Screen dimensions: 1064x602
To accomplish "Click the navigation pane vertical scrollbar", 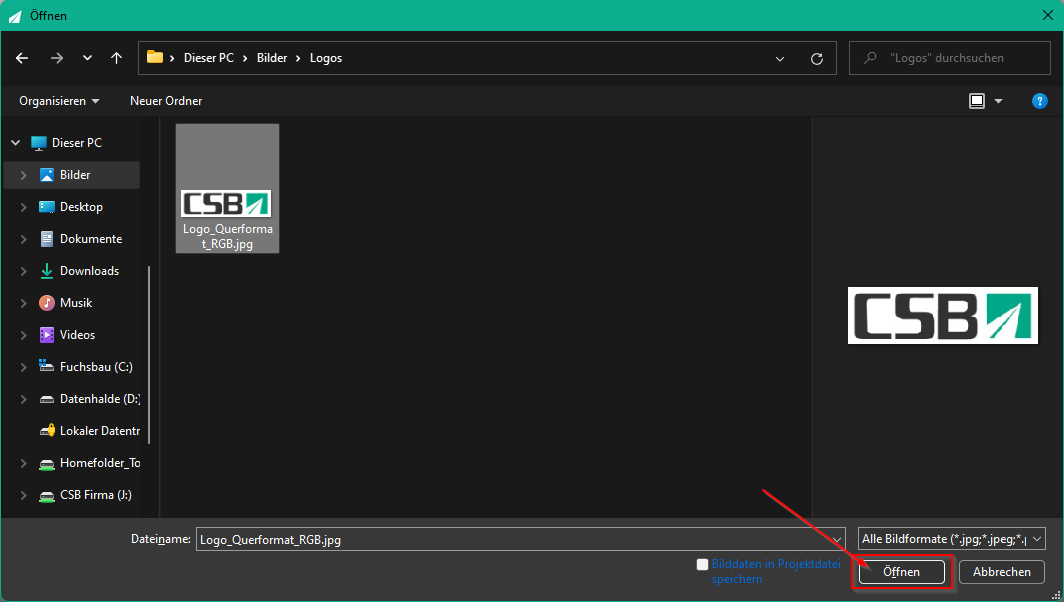I will [x=149, y=355].
